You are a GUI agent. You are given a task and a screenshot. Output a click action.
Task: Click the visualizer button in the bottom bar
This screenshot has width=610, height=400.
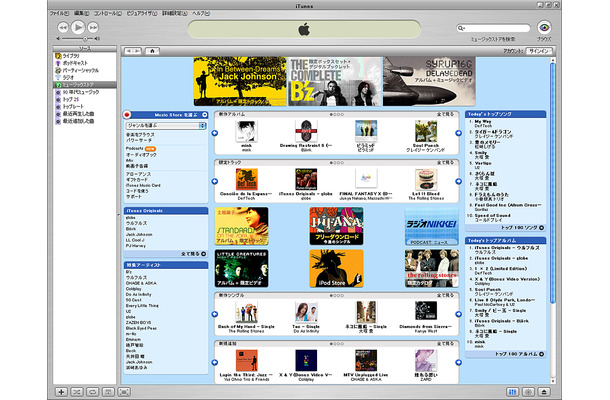click(x=528, y=392)
